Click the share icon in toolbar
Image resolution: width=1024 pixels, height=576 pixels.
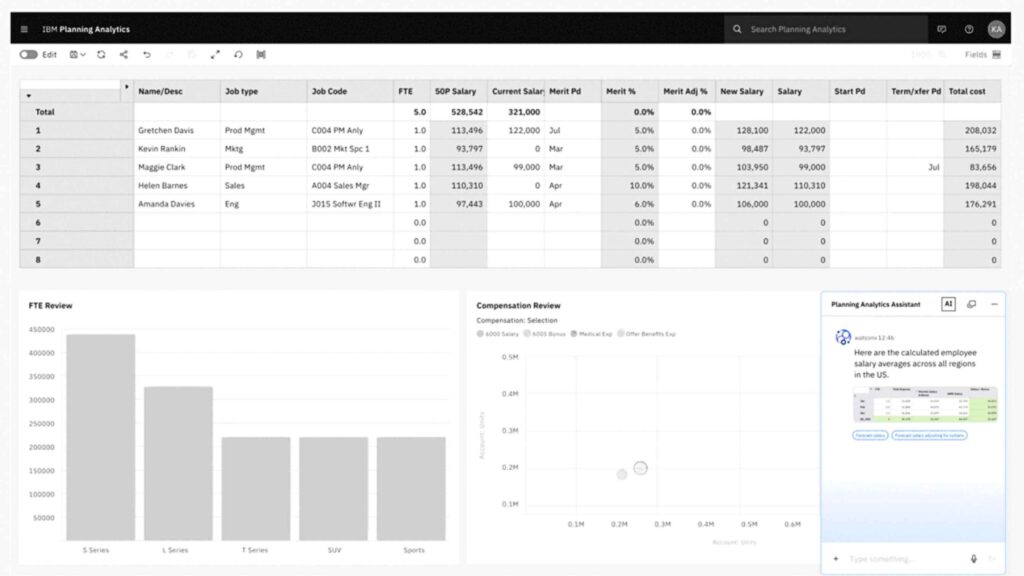(124, 55)
